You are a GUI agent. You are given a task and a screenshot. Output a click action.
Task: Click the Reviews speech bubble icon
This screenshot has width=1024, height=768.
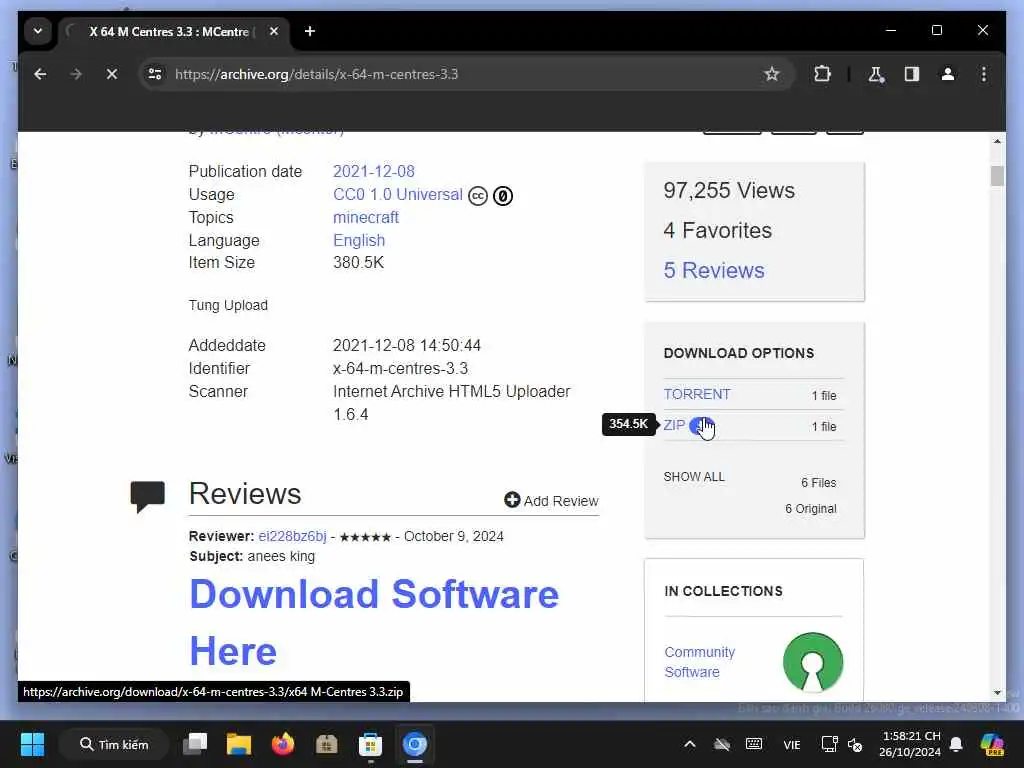[x=148, y=496]
